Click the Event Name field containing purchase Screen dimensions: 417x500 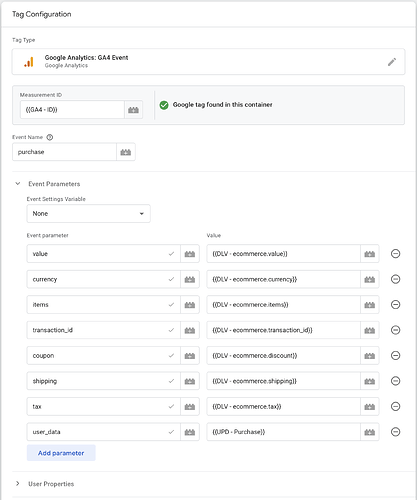64,152
